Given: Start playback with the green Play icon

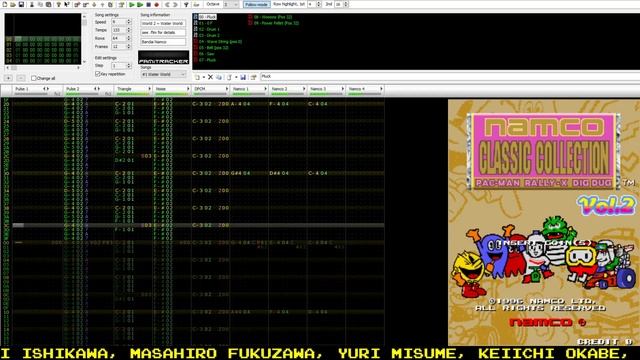Looking at the screenshot, I should point(131,4).
